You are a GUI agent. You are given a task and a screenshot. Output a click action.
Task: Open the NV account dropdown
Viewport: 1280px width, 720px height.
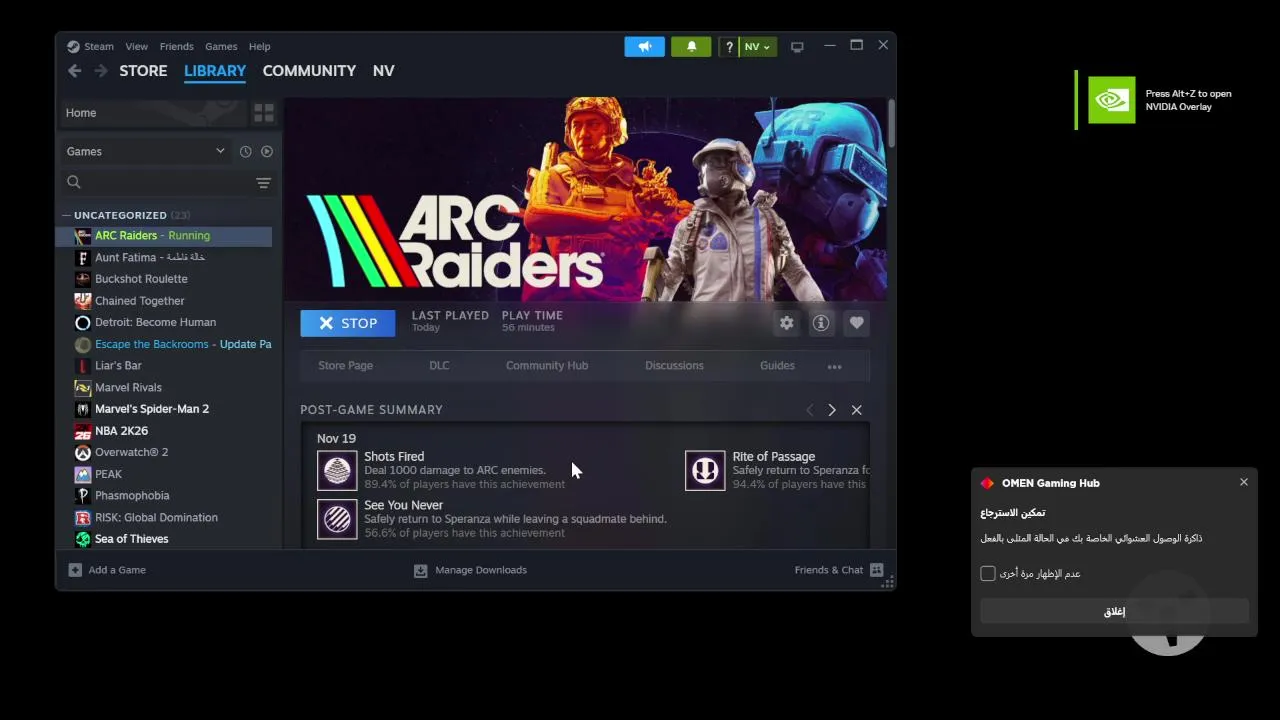tap(757, 47)
